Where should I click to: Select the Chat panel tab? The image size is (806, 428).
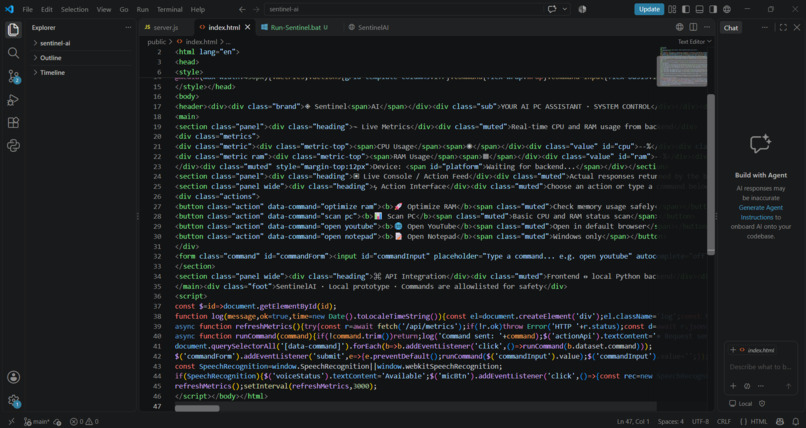tap(731, 28)
